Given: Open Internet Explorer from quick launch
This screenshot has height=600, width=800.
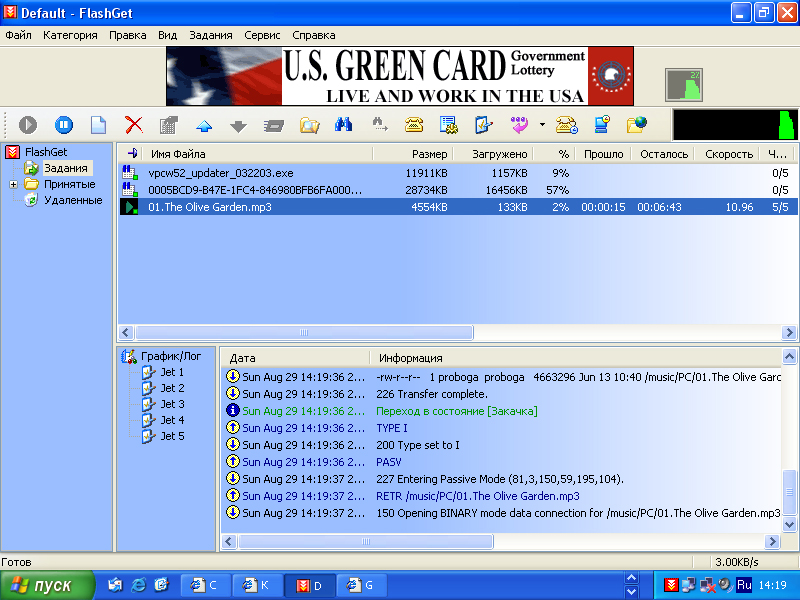Looking at the screenshot, I should point(138,585).
